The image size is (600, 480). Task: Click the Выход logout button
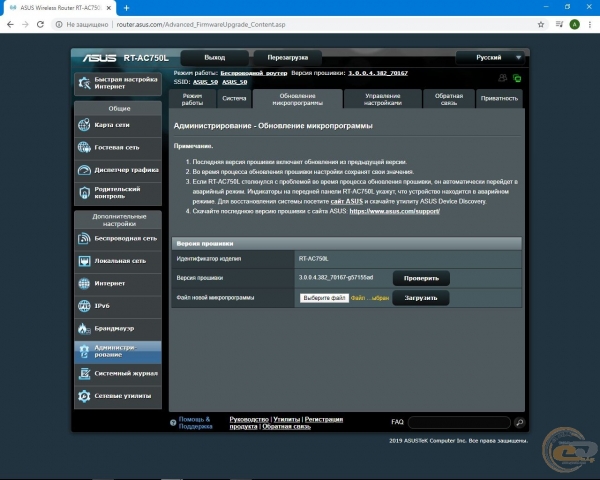(215, 57)
